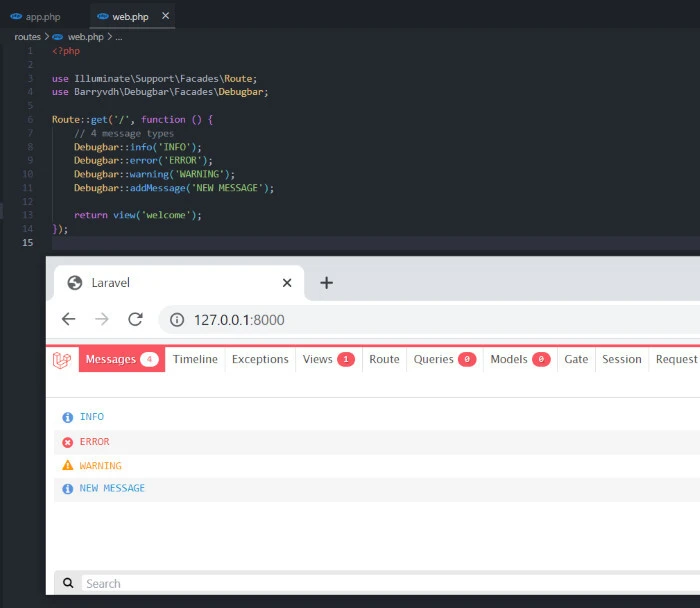Open the Exceptions tab in Debugbar

260,360
